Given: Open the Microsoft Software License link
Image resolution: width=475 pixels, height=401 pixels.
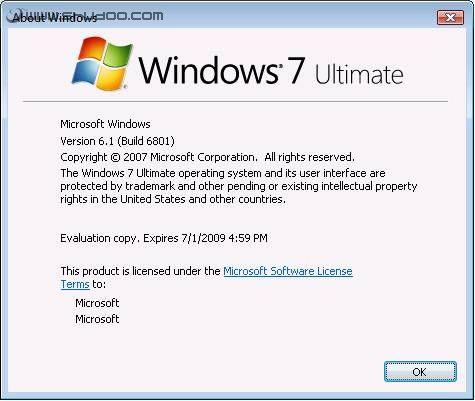Looking at the screenshot, I should click(x=288, y=271).
